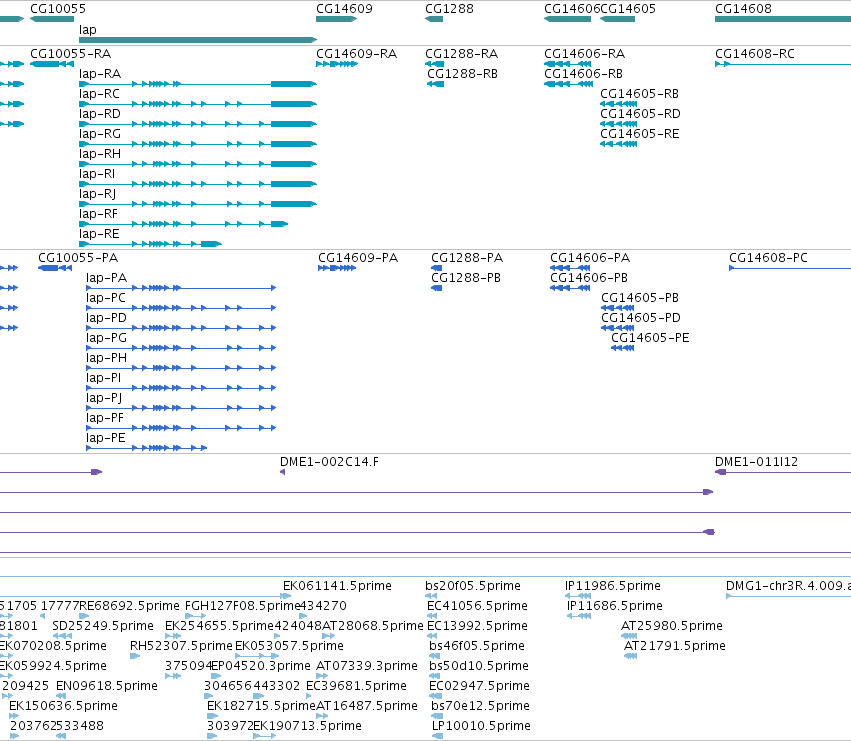Click the lap-PH protein label

106,358
